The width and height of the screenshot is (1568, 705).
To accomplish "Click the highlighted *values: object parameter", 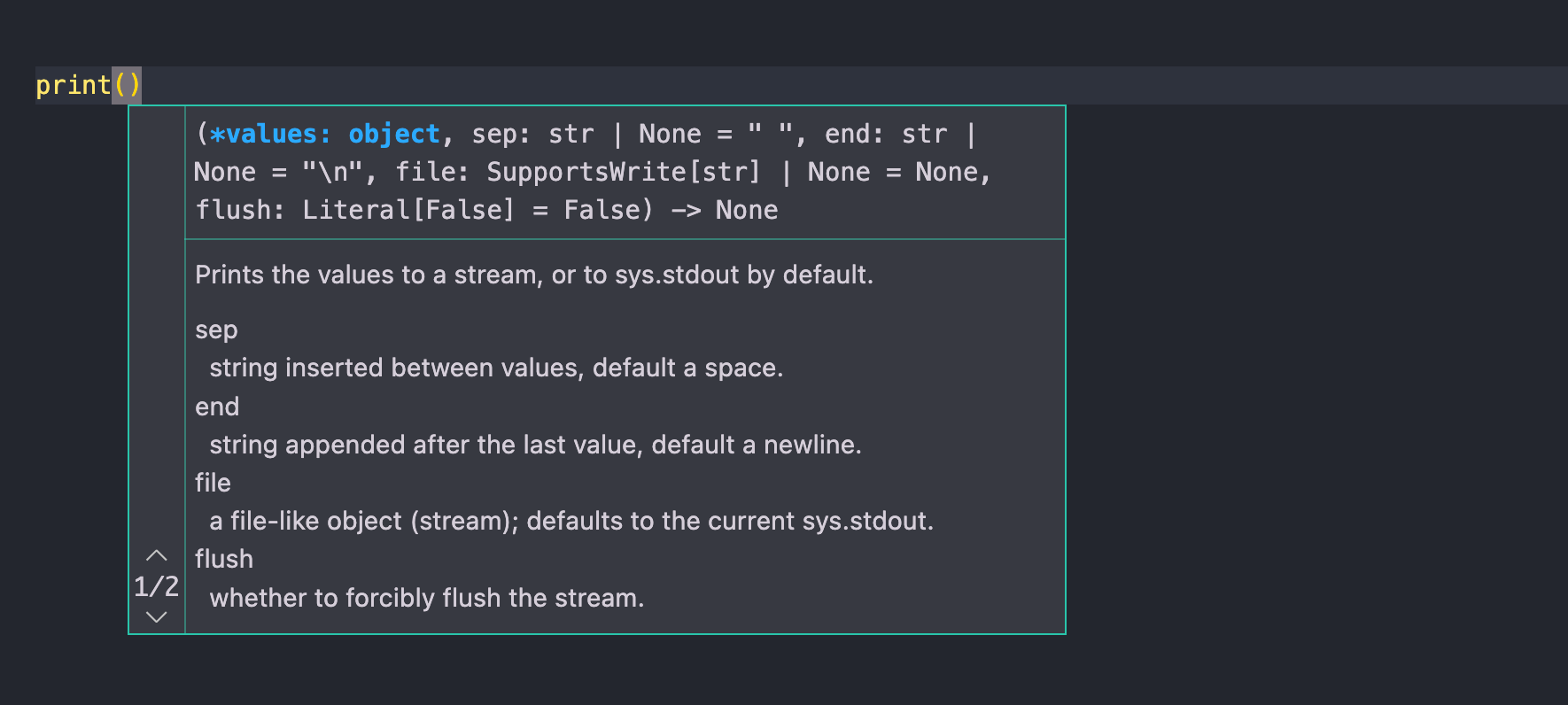I will 324,134.
